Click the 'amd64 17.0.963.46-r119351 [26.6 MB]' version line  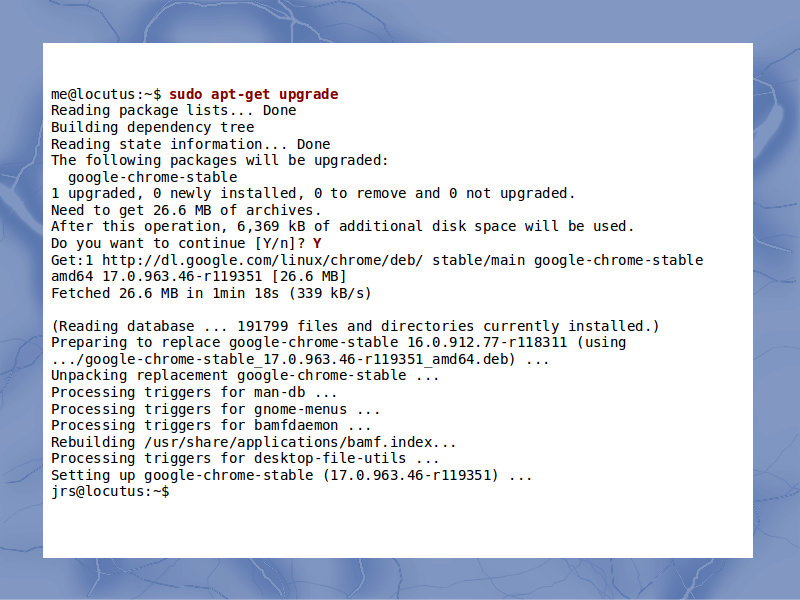[x=198, y=277]
